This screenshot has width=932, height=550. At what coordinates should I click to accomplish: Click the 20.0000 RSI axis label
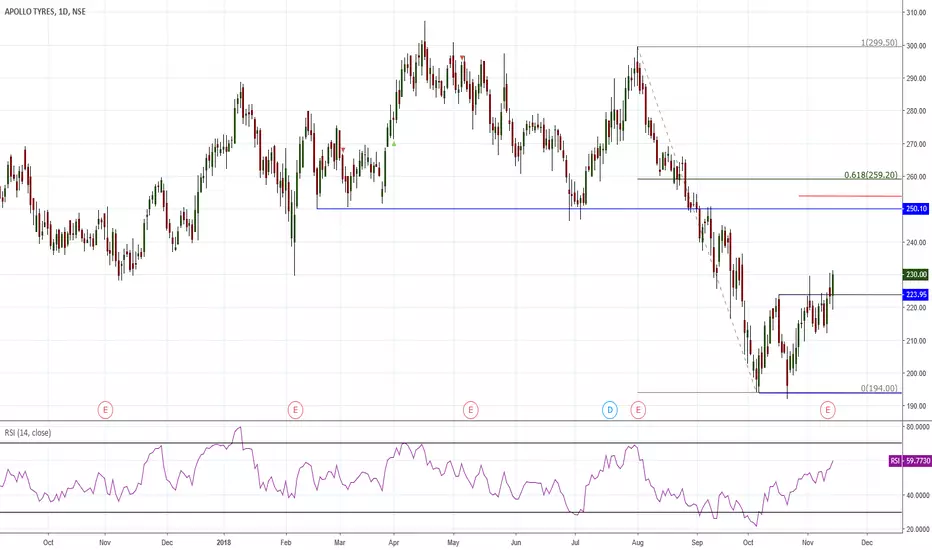pos(917,529)
